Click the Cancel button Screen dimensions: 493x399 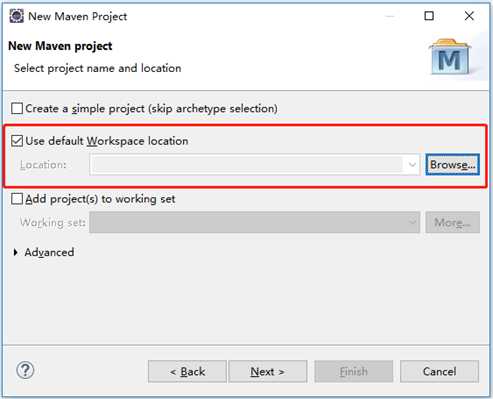[x=439, y=371]
